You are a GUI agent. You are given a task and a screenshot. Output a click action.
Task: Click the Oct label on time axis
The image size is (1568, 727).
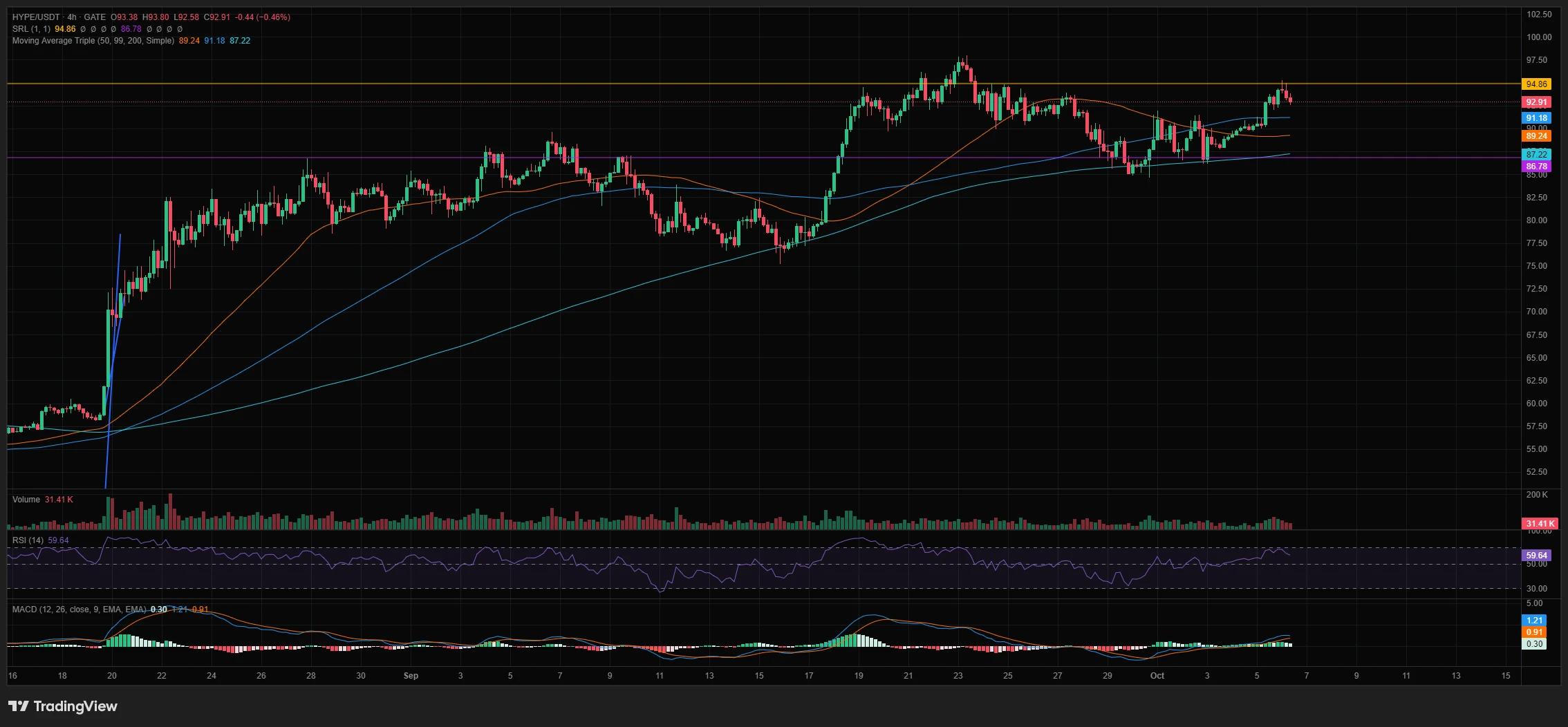click(1157, 676)
